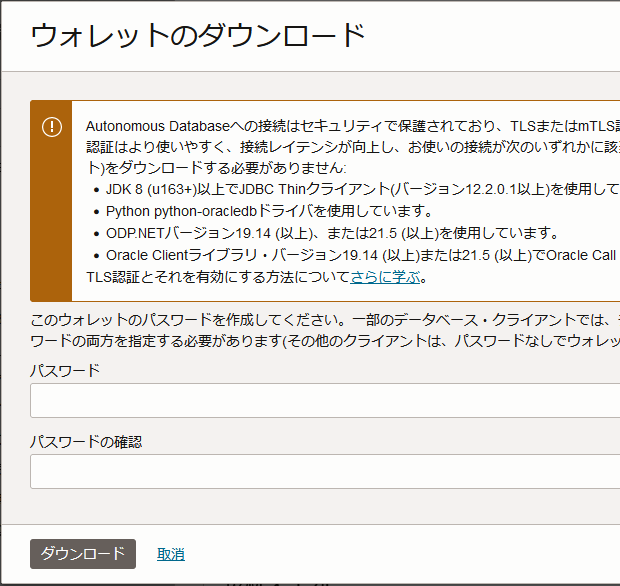Image resolution: width=620 pixels, height=586 pixels.
Task: Click the 取消 cancel link
Action: 171,554
